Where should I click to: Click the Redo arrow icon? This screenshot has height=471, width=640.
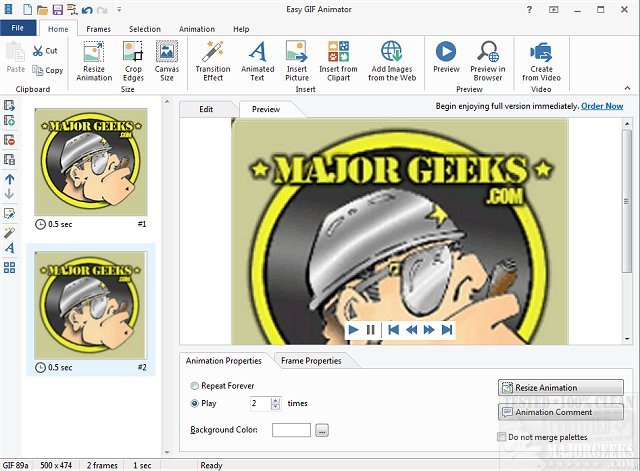(102, 9)
